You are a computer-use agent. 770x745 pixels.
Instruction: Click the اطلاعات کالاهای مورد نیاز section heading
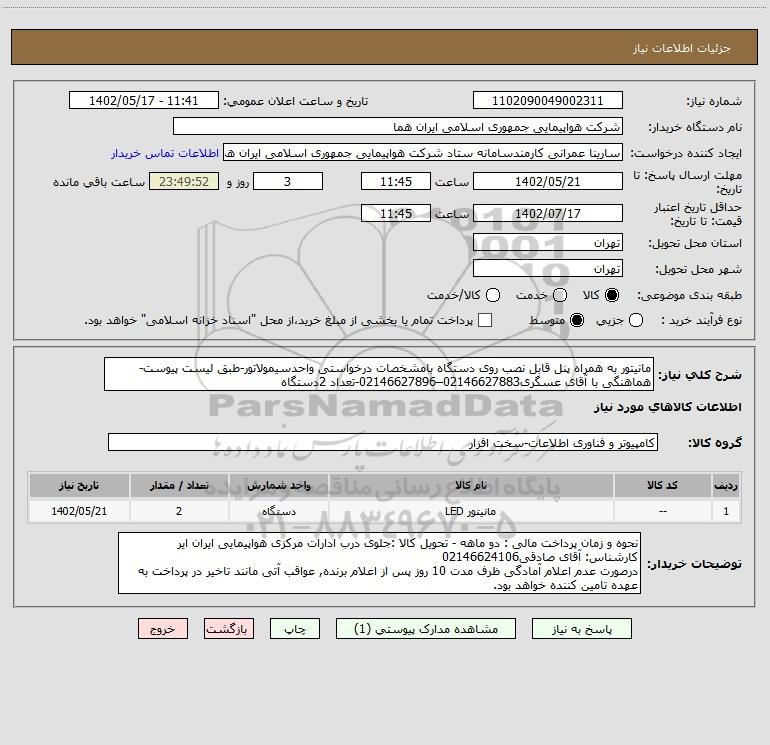[x=668, y=408]
